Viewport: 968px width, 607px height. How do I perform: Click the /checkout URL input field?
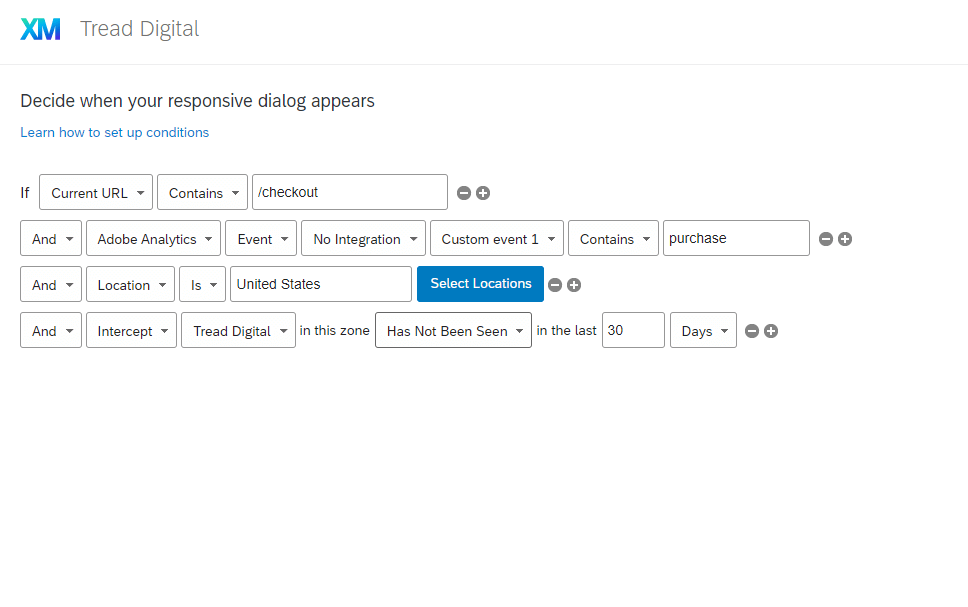pyautogui.click(x=349, y=192)
